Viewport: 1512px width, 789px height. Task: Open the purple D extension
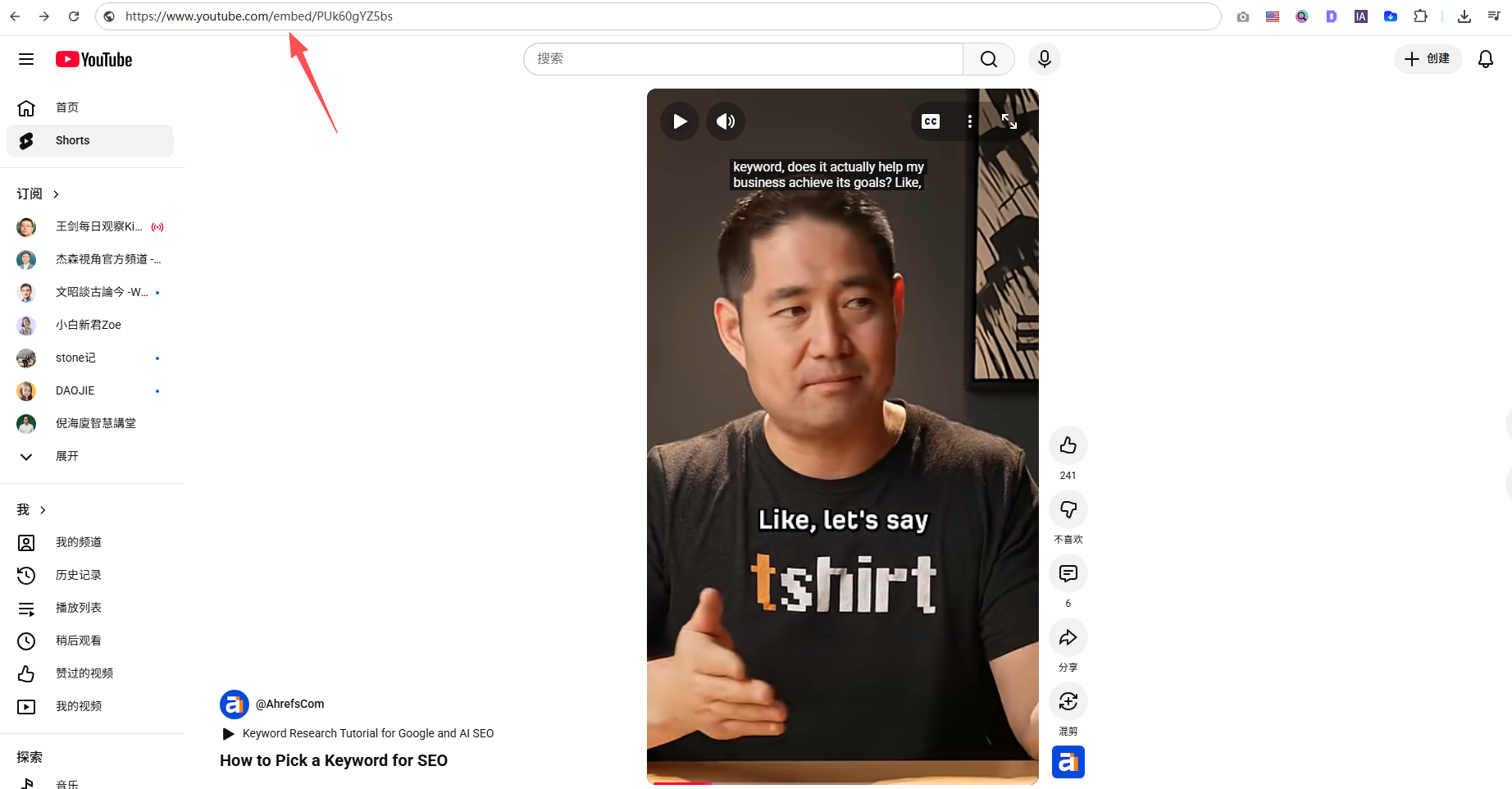point(1332,16)
